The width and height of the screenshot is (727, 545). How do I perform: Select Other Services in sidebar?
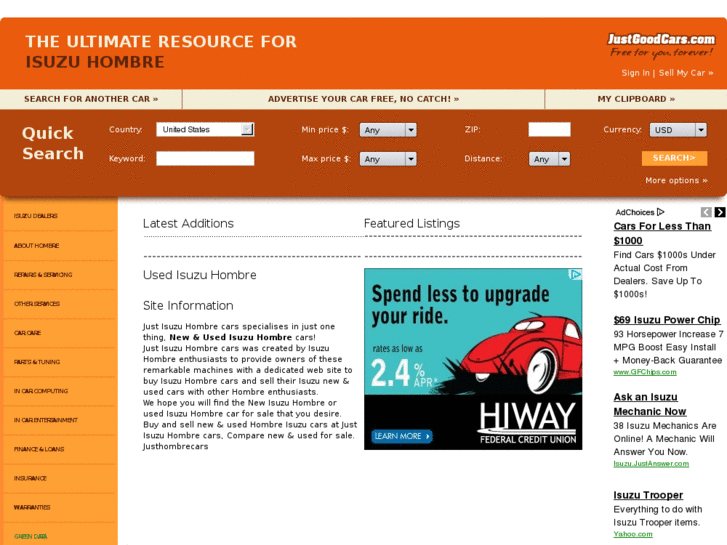(x=37, y=304)
